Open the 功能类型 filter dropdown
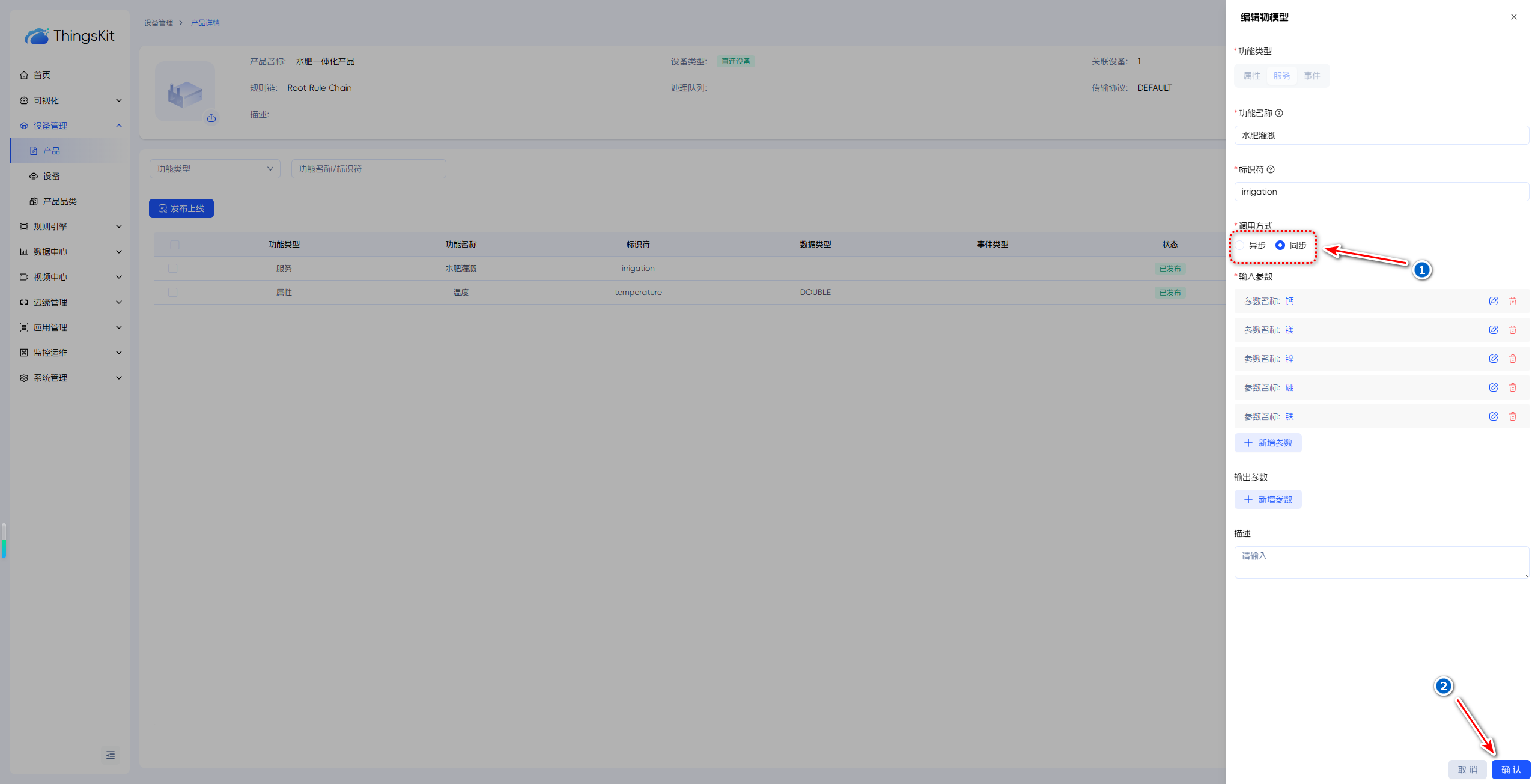 tap(214, 169)
